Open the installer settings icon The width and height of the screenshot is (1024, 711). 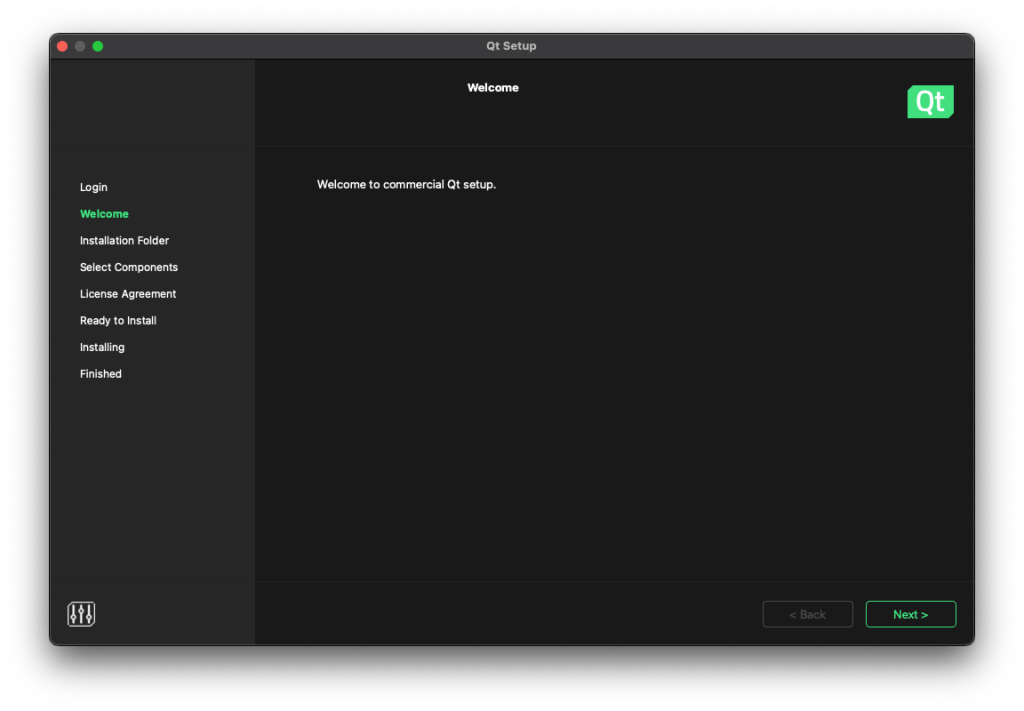click(81, 614)
